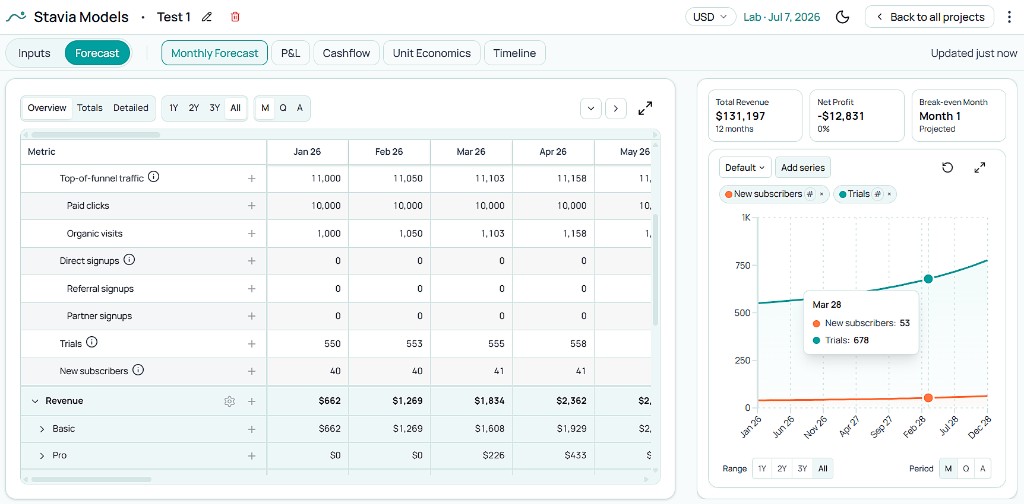Open the three-dot more options menu
The height and width of the screenshot is (504, 1024).
point(1010,17)
